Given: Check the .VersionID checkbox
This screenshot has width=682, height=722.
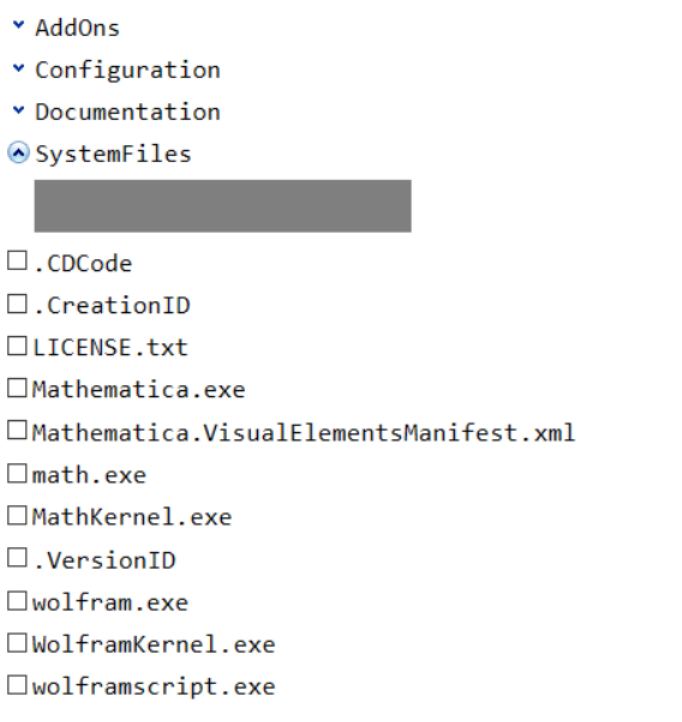Looking at the screenshot, I should (17, 559).
